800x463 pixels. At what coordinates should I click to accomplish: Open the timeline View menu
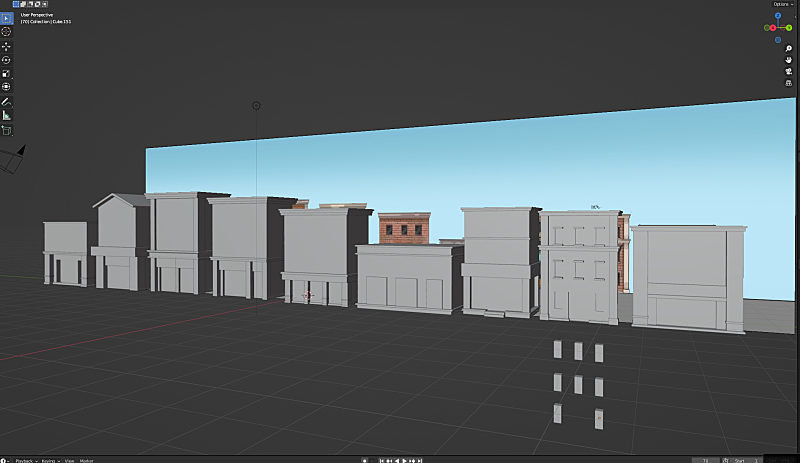(x=69, y=460)
